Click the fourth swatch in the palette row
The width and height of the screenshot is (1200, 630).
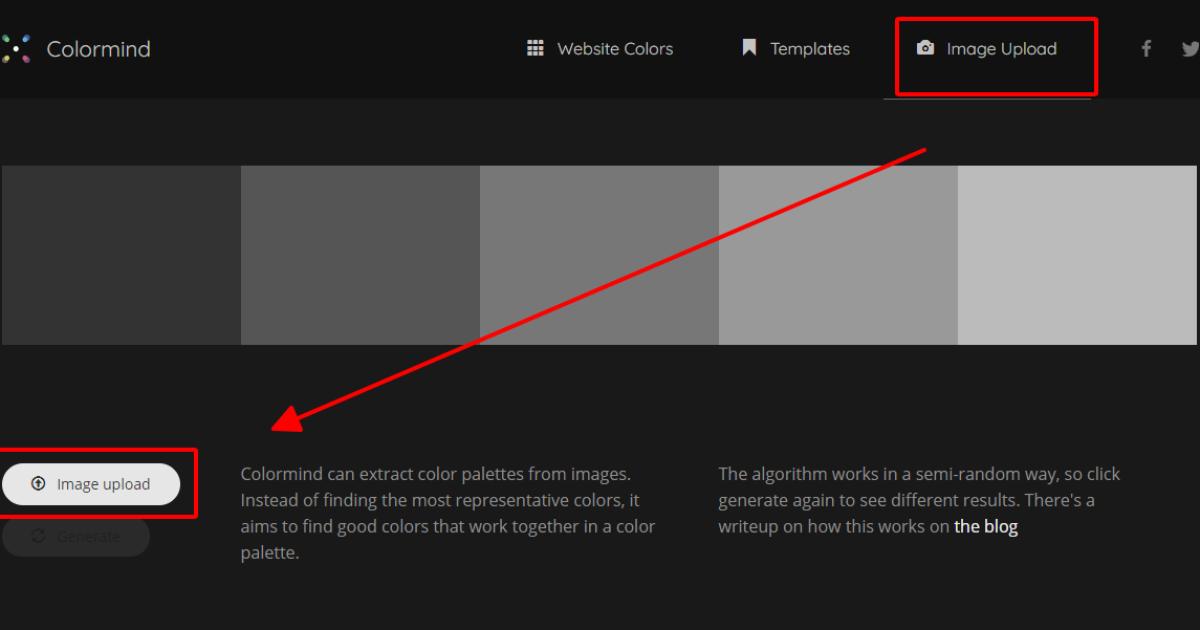pyautogui.click(x=838, y=254)
